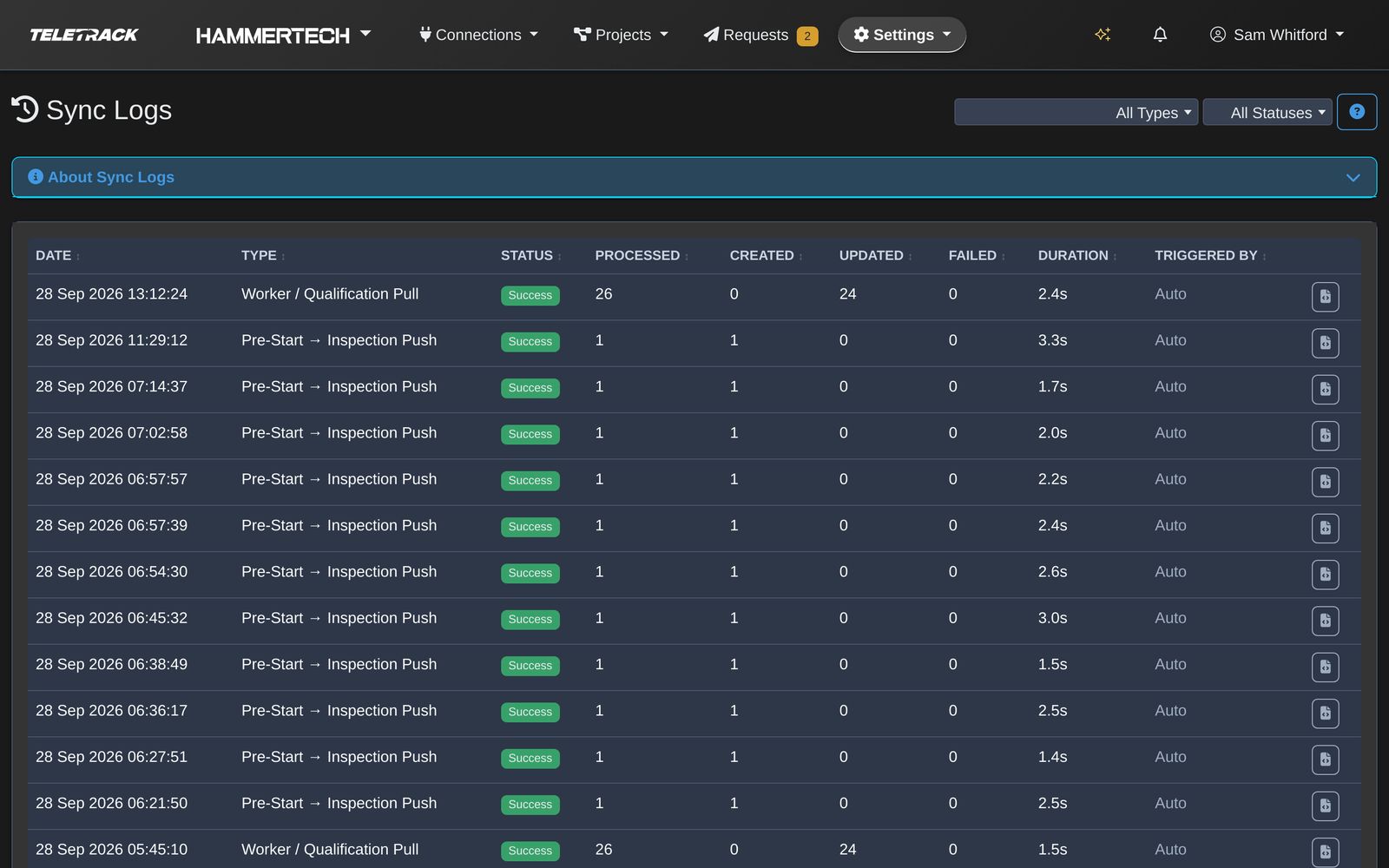1389x868 pixels.
Task: Open details for 11:29:12 sync log
Action: pyautogui.click(x=1325, y=343)
